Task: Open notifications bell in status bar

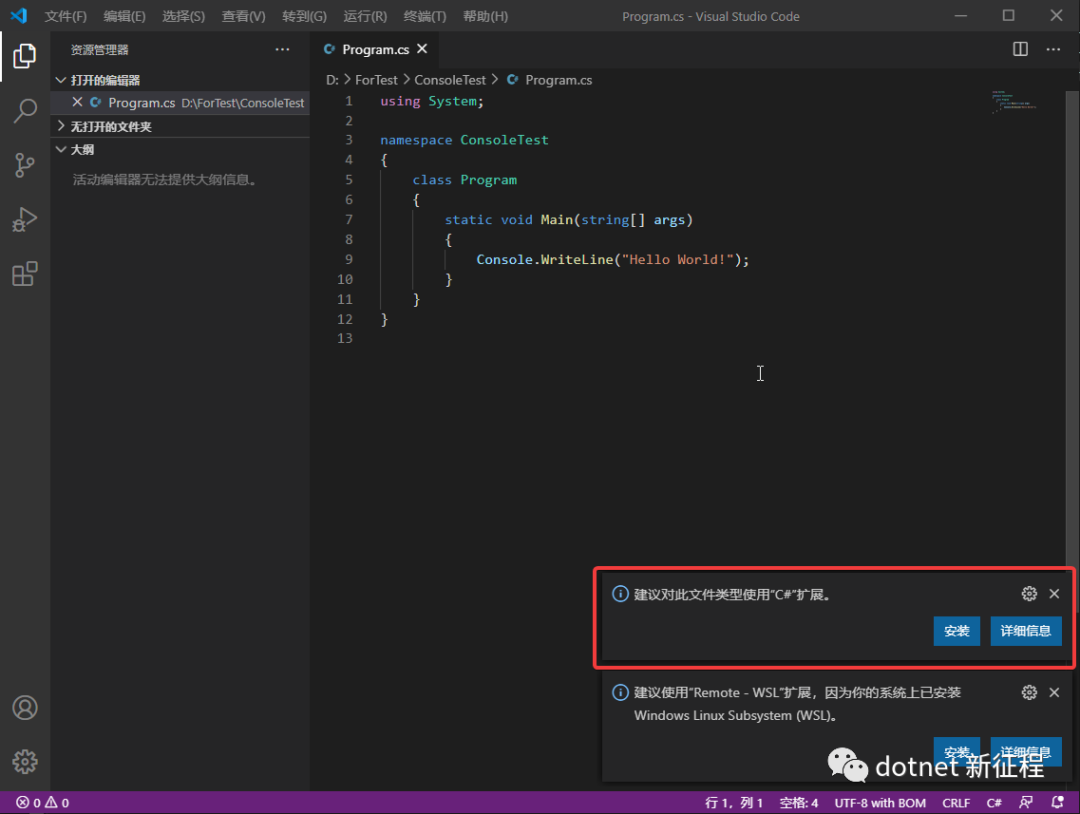Action: [1058, 802]
